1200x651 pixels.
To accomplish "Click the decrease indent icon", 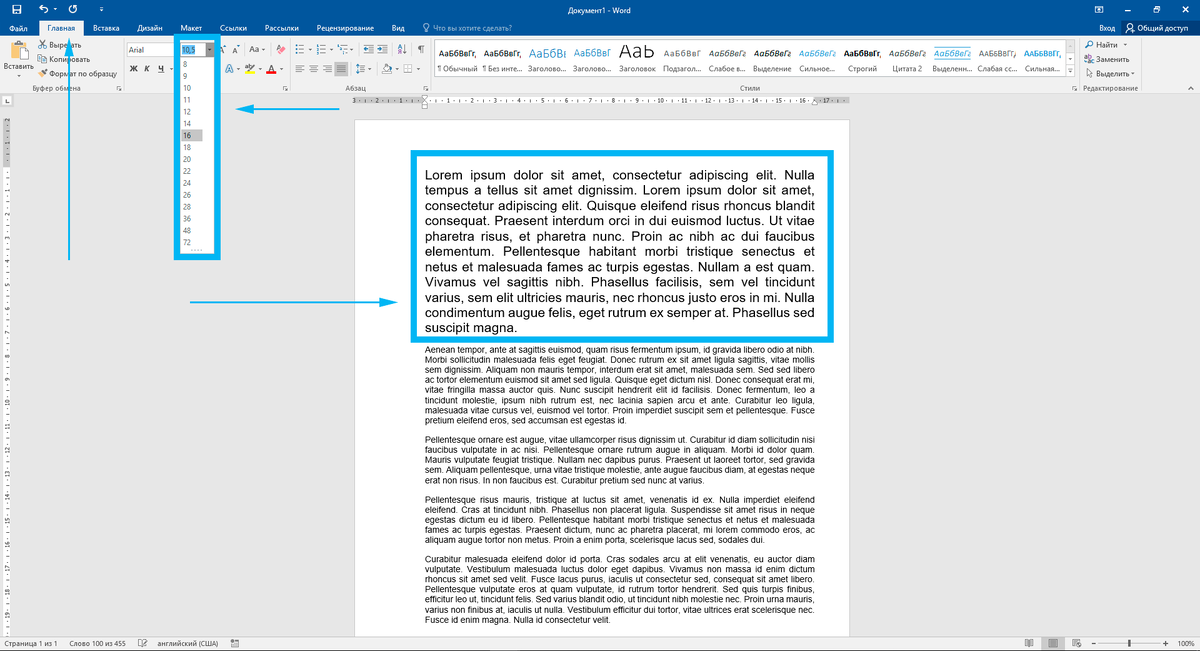I will pos(368,49).
